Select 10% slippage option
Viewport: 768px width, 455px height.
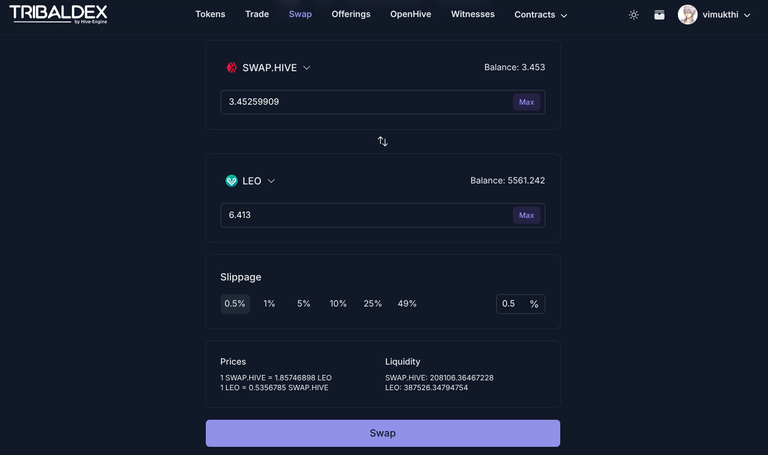point(338,304)
